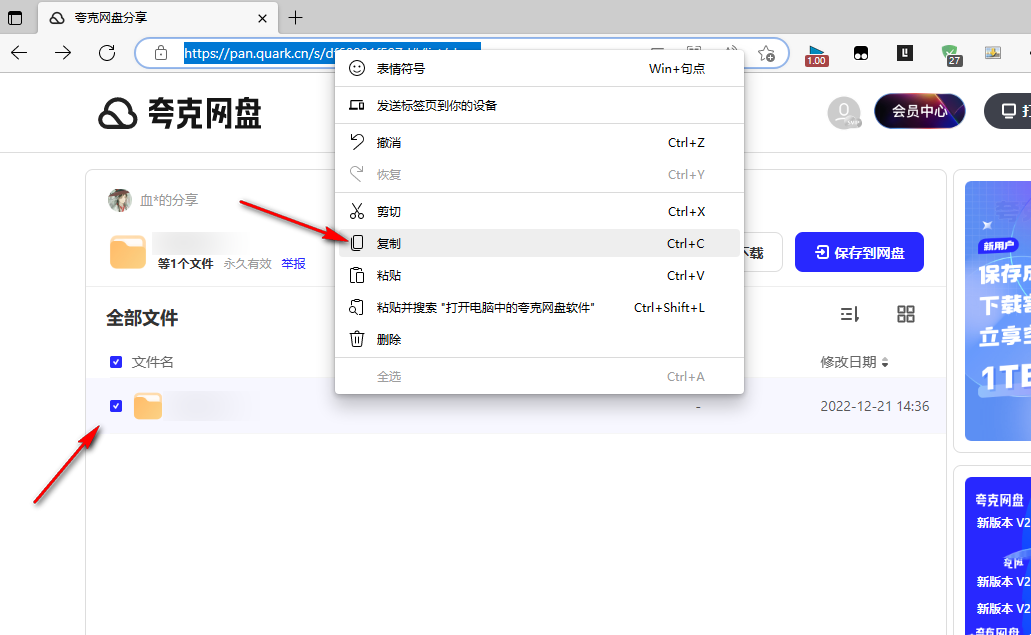This screenshot has width=1031, height=635.
Task: Choose 表情符号 in context menu
Action: click(x=539, y=68)
